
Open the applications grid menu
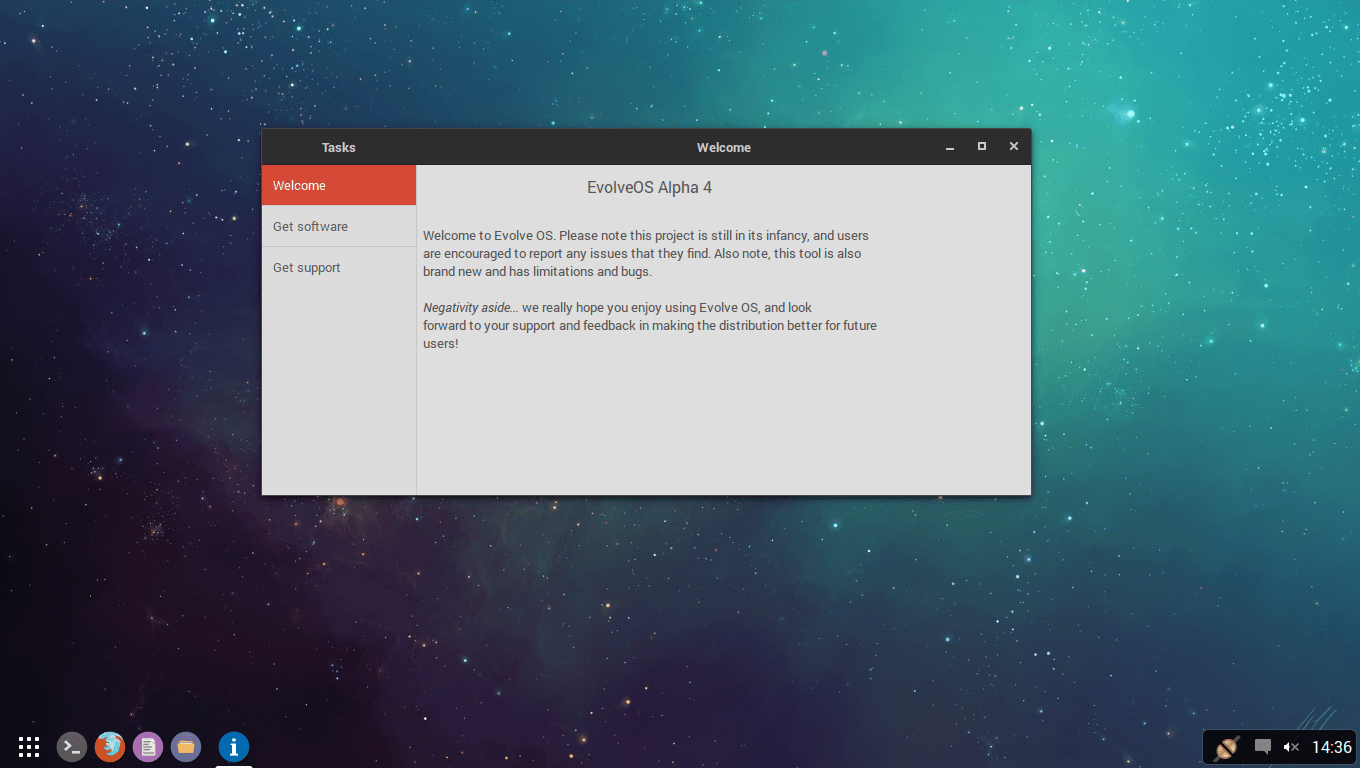pyautogui.click(x=29, y=746)
